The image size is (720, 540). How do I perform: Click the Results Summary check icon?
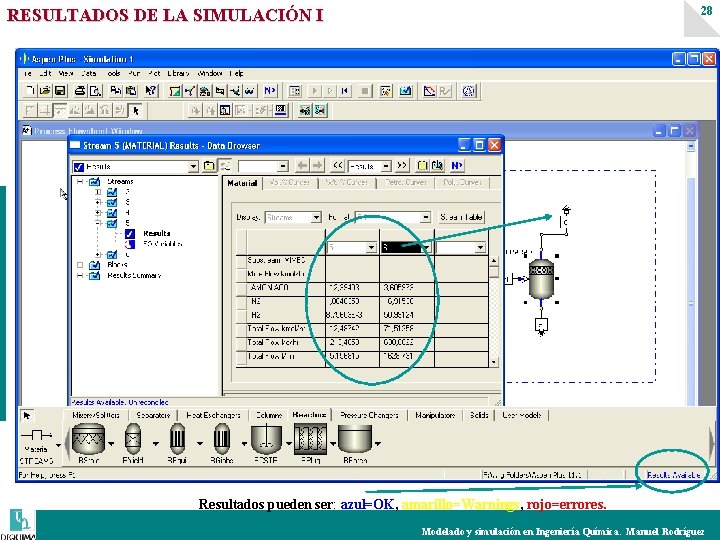coord(94,276)
